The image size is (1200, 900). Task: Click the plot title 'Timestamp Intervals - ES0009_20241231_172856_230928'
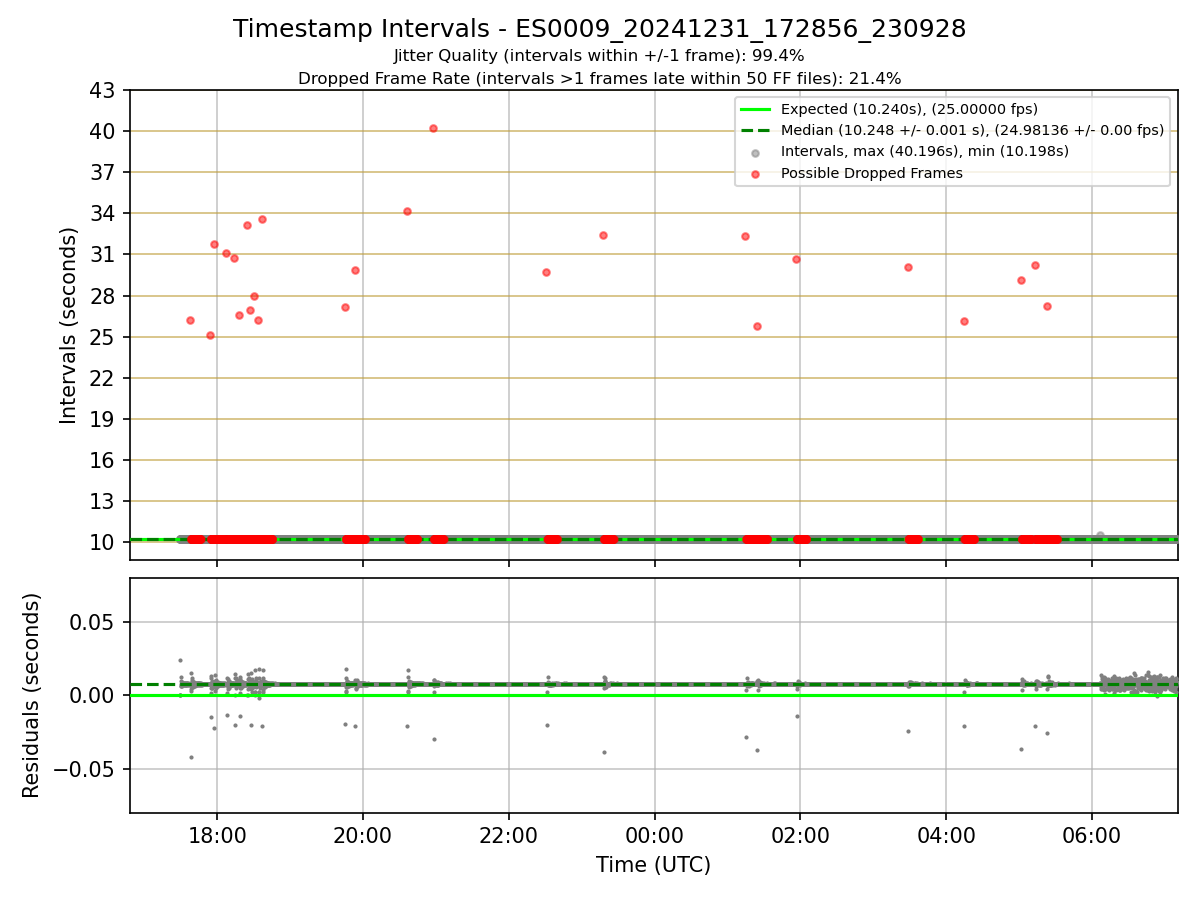click(599, 29)
